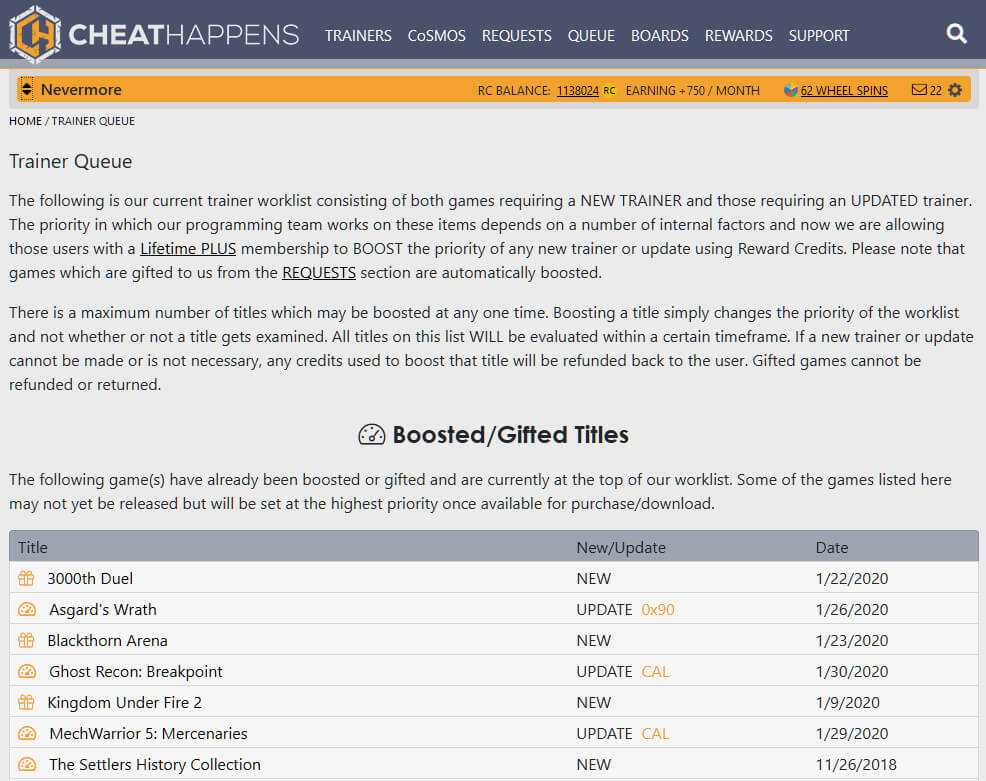Image resolution: width=986 pixels, height=781 pixels.
Task: Click CAL tag in Ghost Recon row
Action: [655, 672]
